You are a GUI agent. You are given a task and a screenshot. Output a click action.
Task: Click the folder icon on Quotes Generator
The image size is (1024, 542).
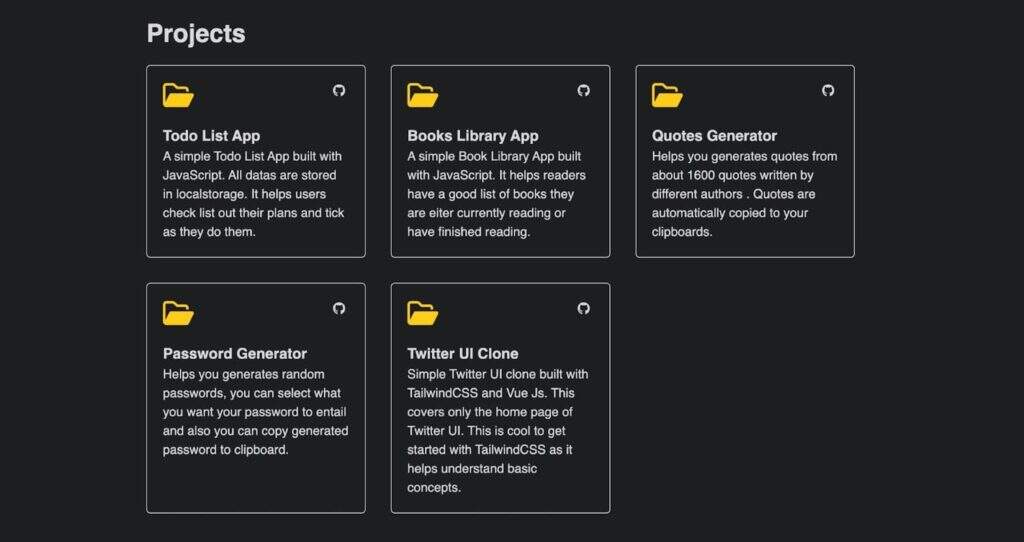pos(667,95)
